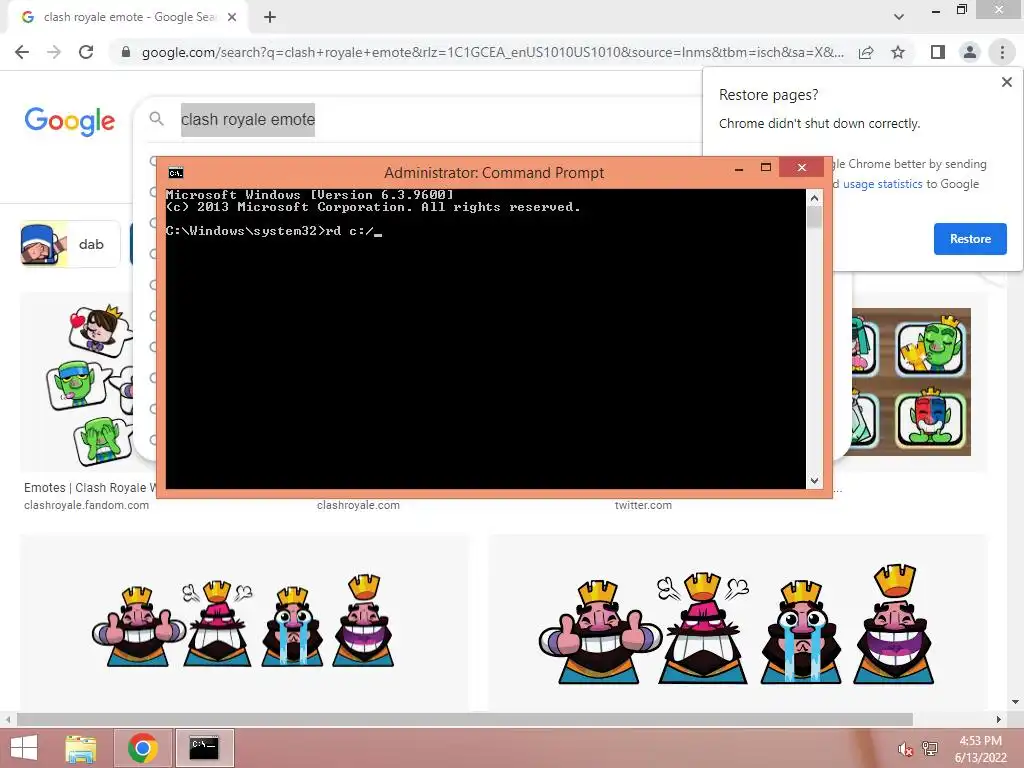Click horizontal scrollbar left arrow
This screenshot has height=768, width=1024.
tap(7, 719)
